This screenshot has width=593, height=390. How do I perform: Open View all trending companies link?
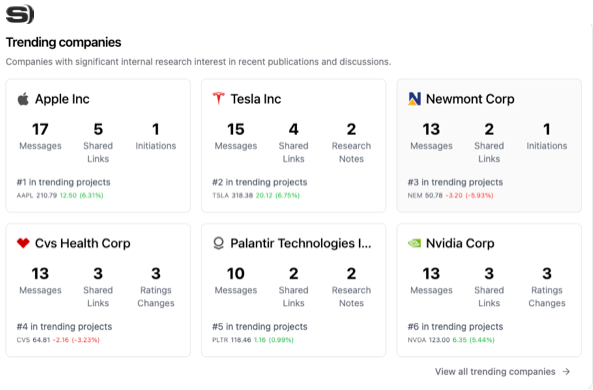click(503, 372)
